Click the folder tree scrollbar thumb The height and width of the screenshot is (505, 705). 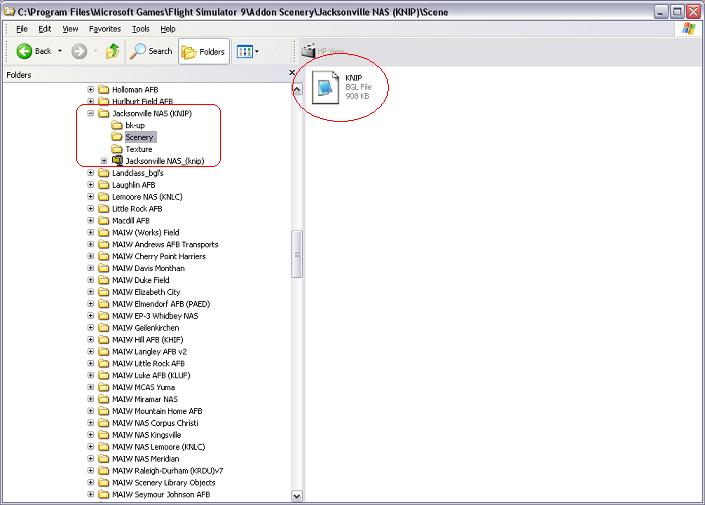[297, 254]
